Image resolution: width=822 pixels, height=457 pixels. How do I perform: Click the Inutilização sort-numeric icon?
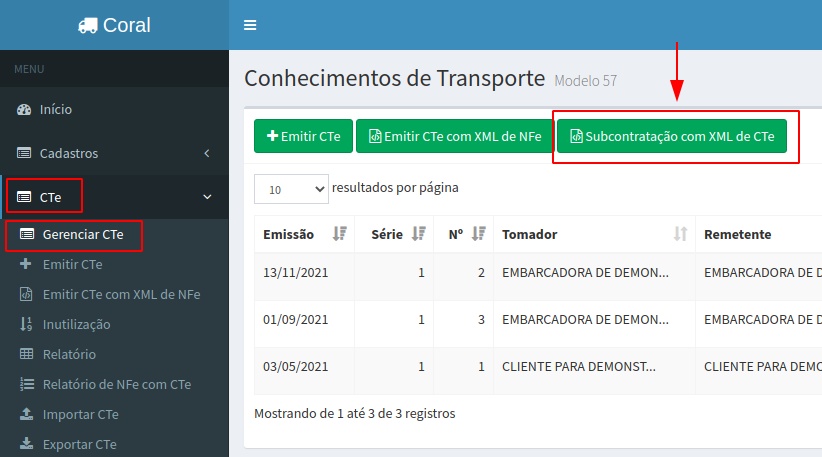coord(26,325)
